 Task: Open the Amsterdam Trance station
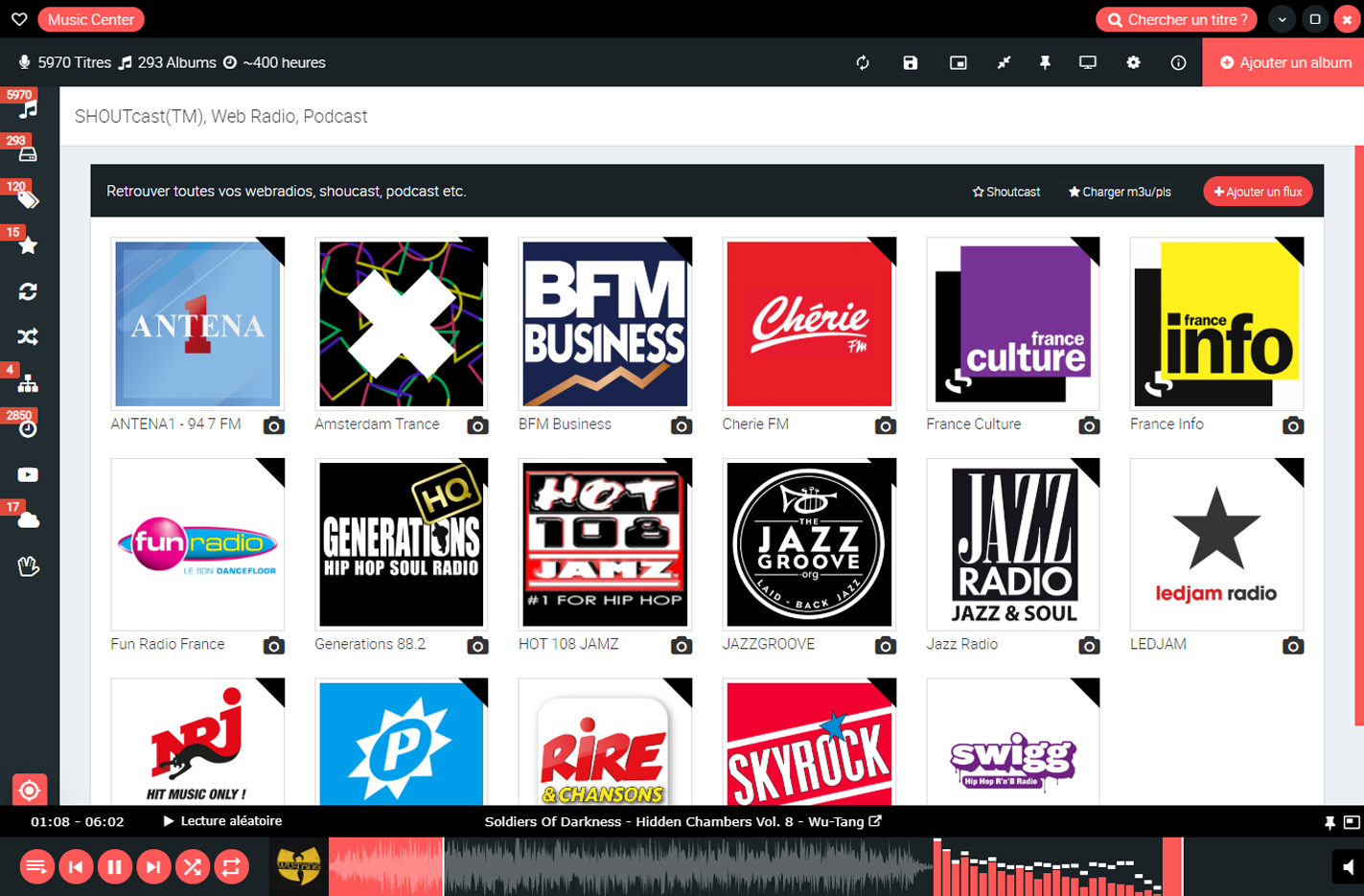tap(401, 324)
